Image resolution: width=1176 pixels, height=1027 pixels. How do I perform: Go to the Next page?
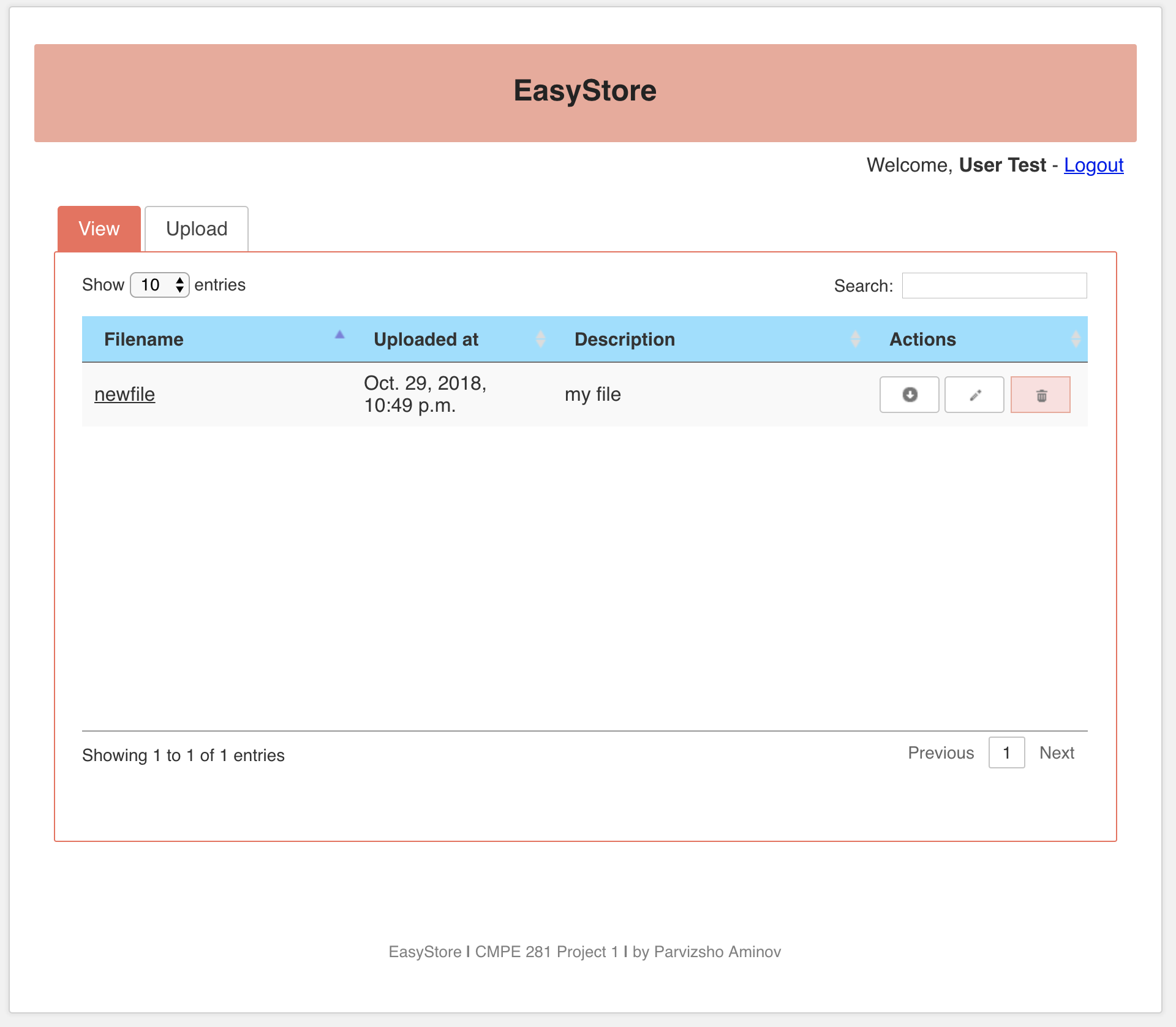click(1057, 752)
